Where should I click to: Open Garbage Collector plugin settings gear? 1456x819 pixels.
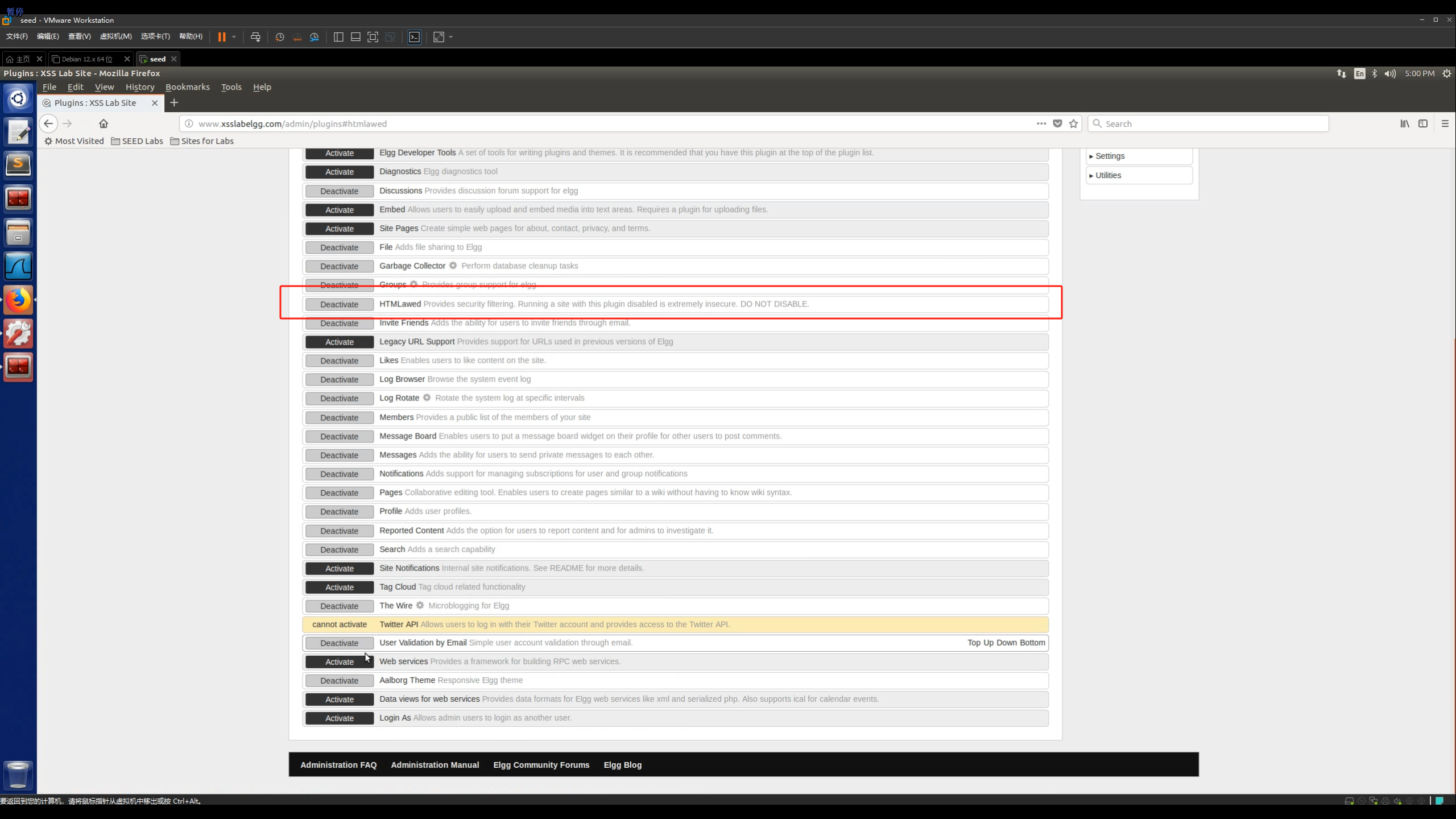tap(453, 266)
